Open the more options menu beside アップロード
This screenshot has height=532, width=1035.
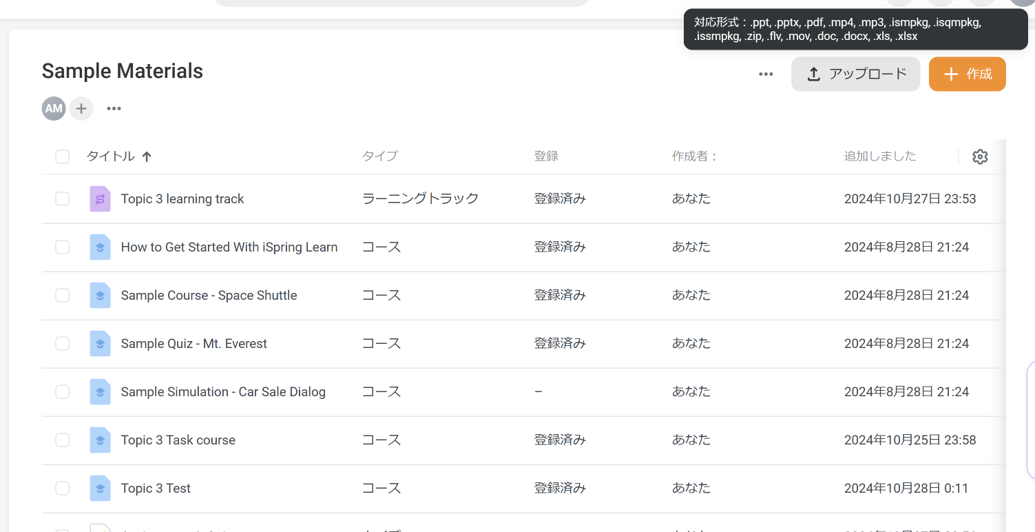click(x=766, y=74)
